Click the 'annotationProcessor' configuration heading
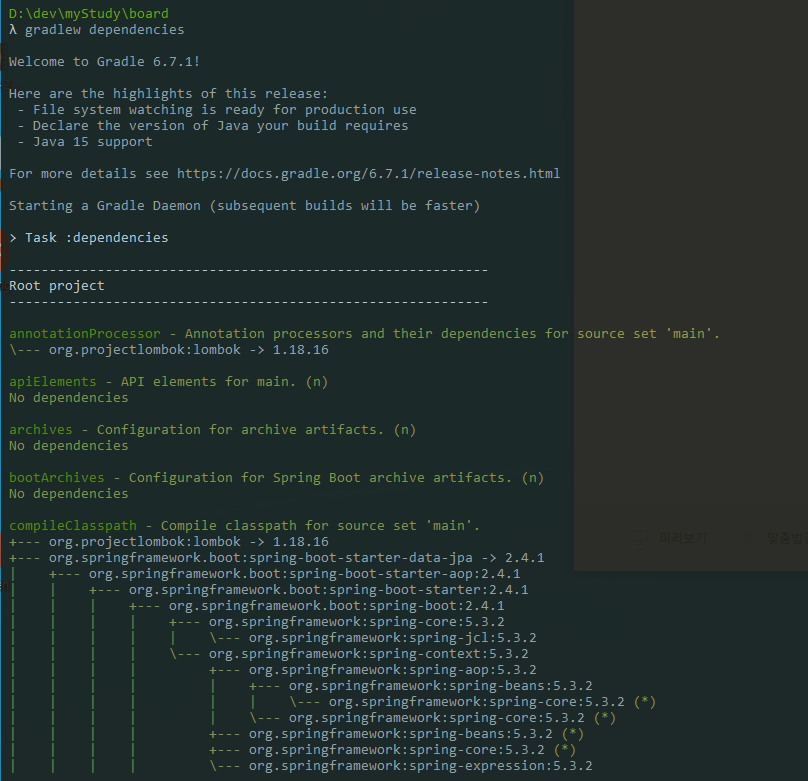Screen dimensions: 808x781 pos(85,334)
